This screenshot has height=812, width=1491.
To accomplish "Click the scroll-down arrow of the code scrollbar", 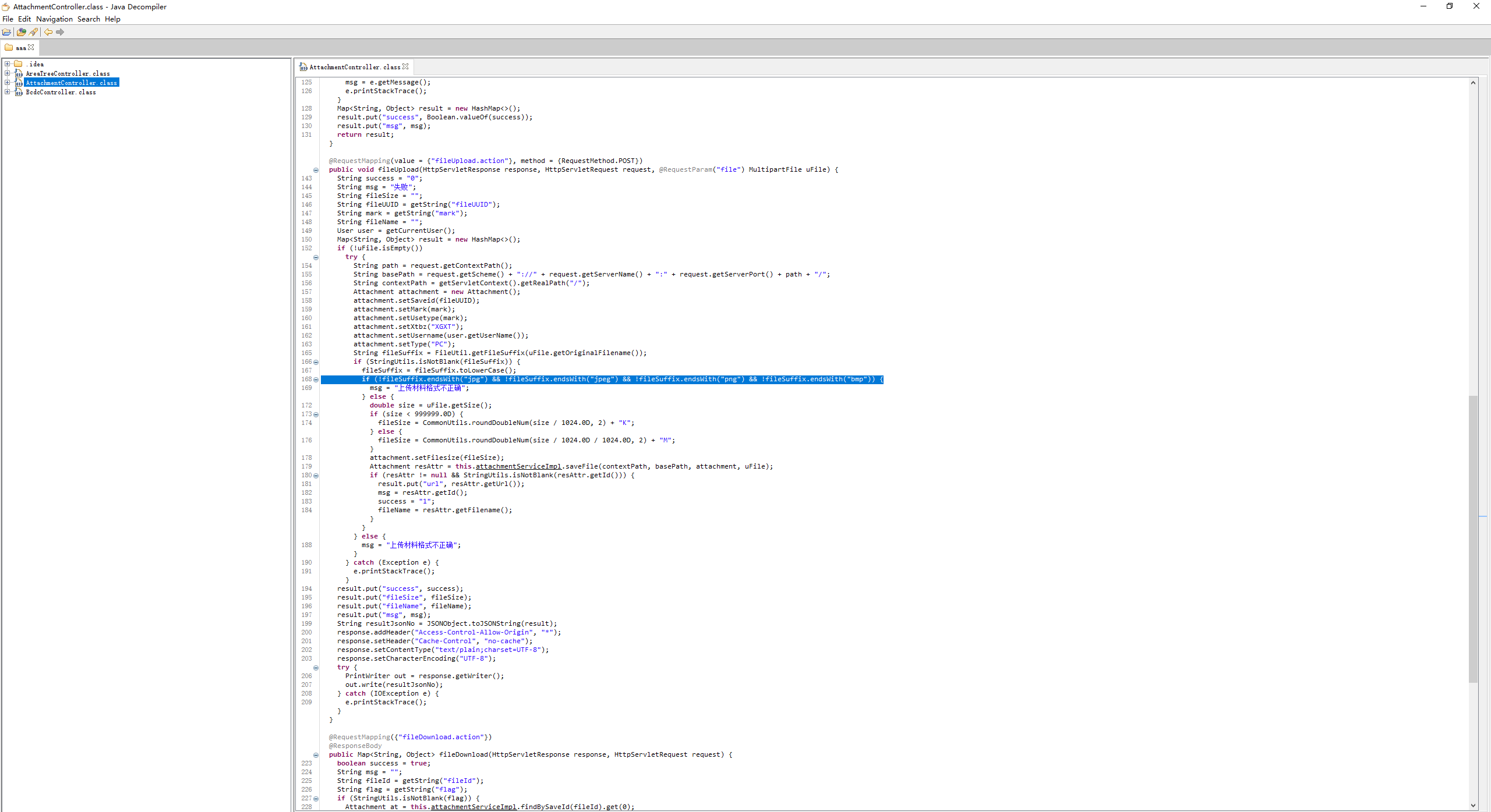I will [1473, 806].
